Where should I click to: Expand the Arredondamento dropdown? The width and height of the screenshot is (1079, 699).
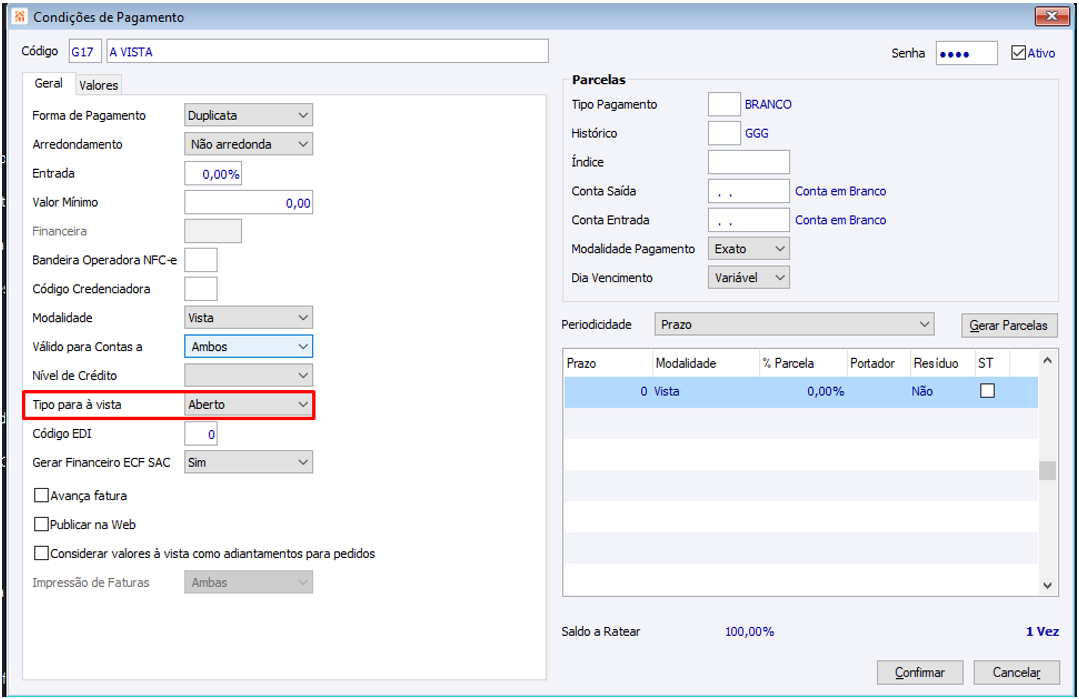click(x=248, y=144)
